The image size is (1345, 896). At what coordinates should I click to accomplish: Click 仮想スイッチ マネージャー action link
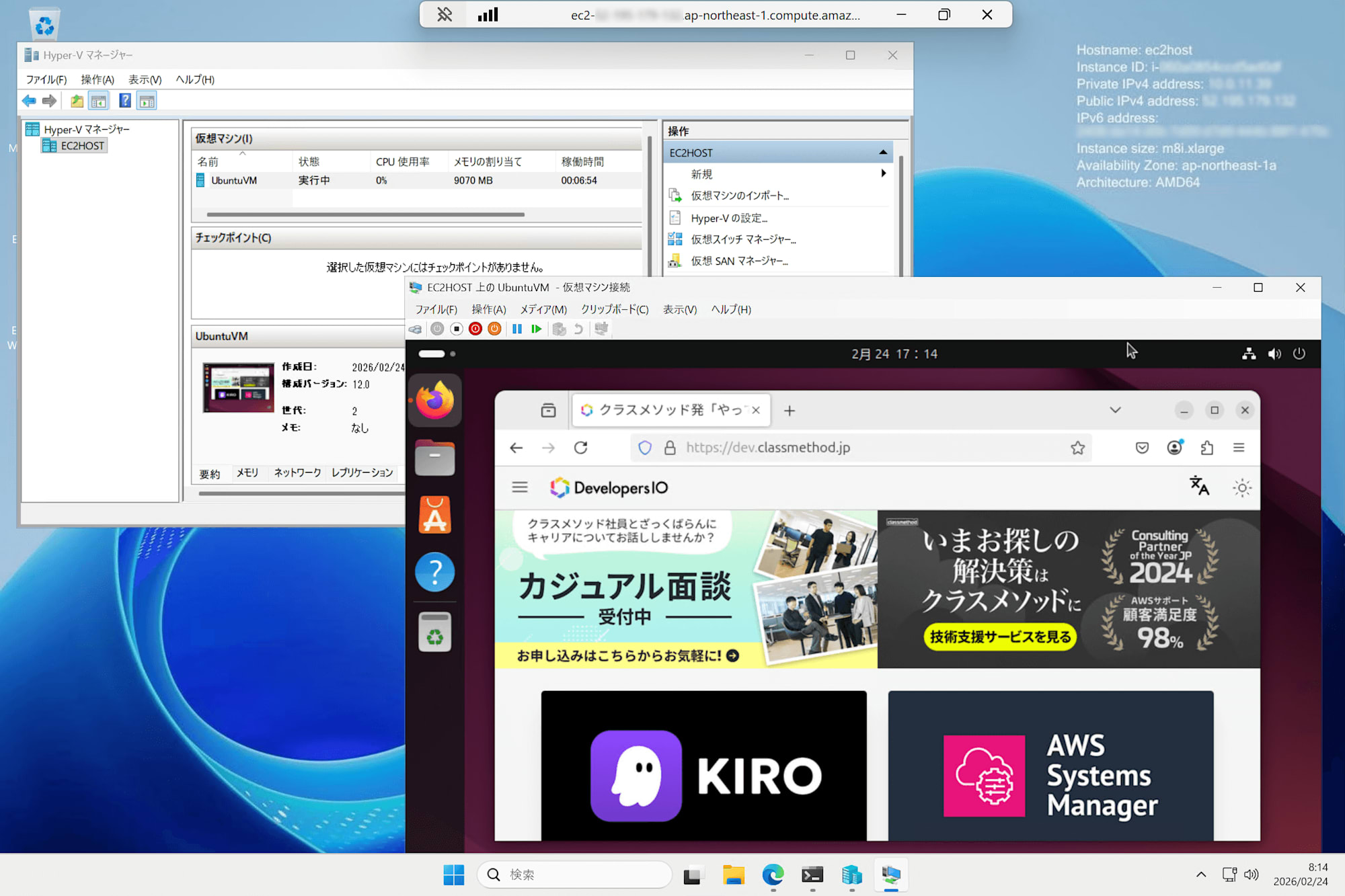[x=743, y=239]
